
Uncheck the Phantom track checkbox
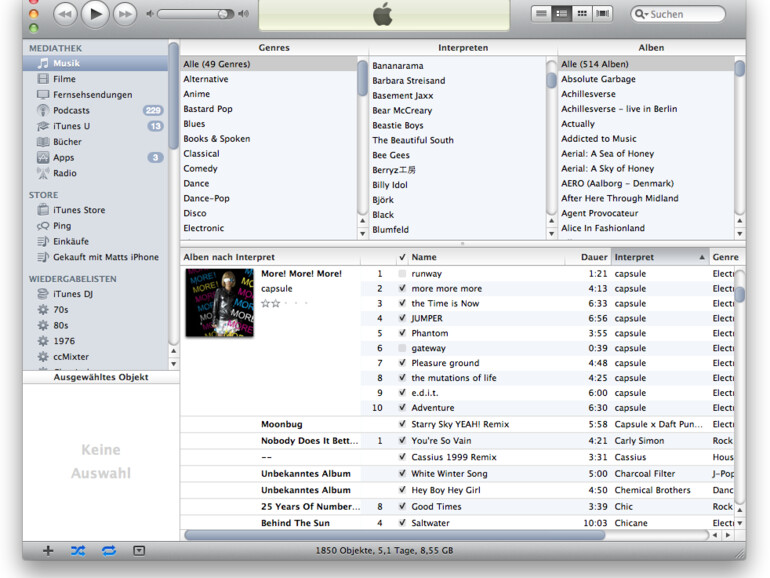[402, 333]
